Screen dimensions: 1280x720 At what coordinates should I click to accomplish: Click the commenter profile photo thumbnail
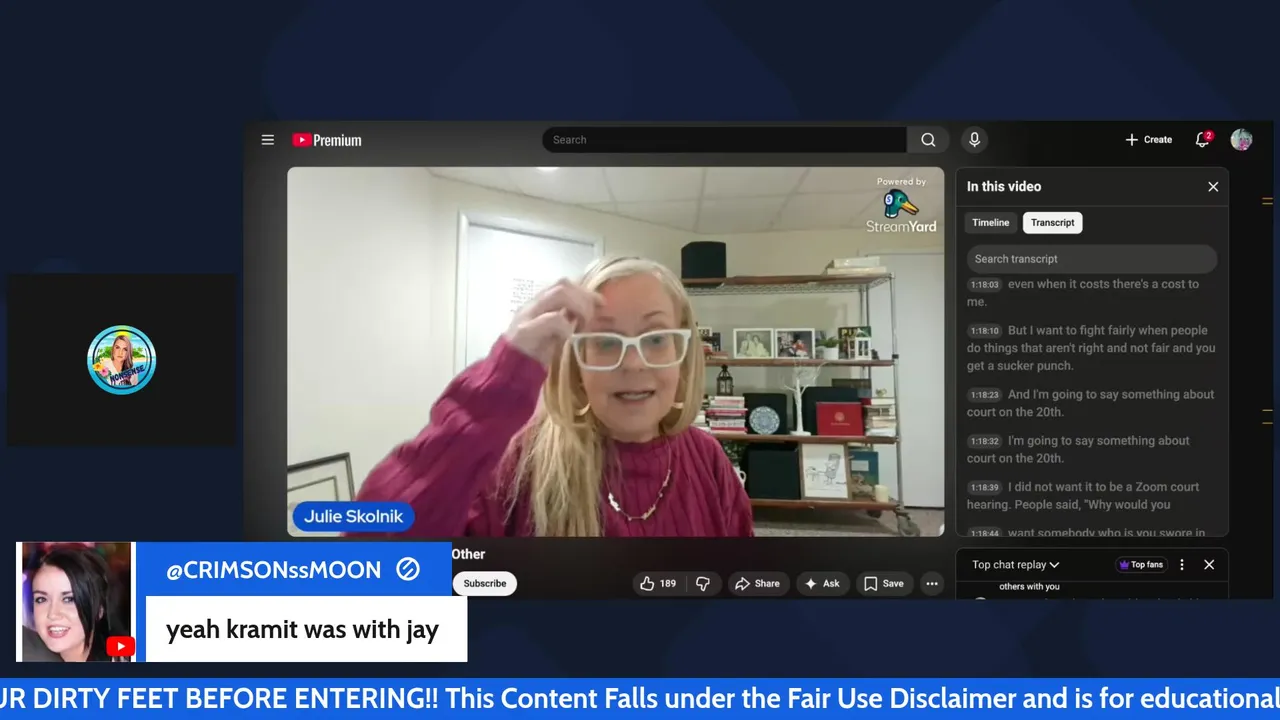[76, 602]
